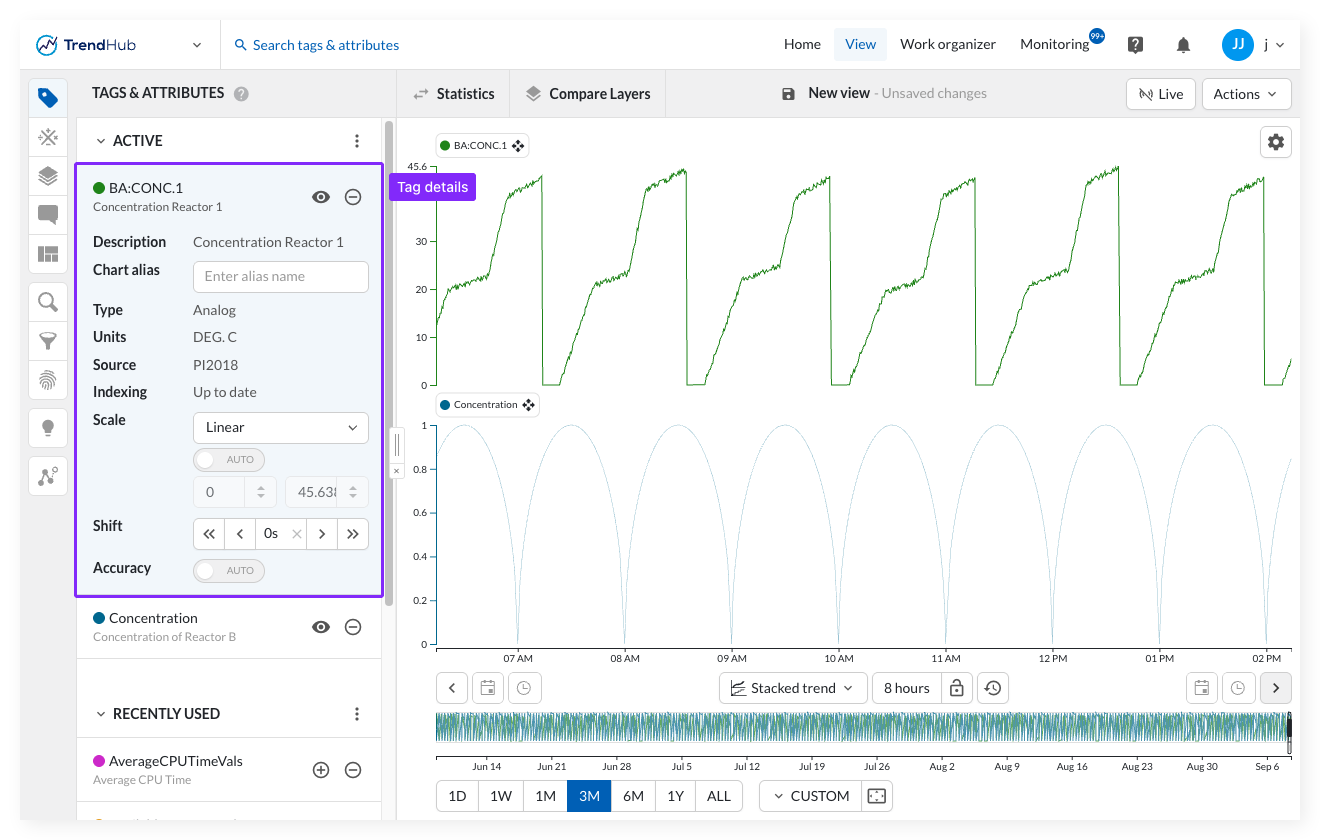1320x840 pixels.
Task: Click the Live button
Action: point(1160,94)
